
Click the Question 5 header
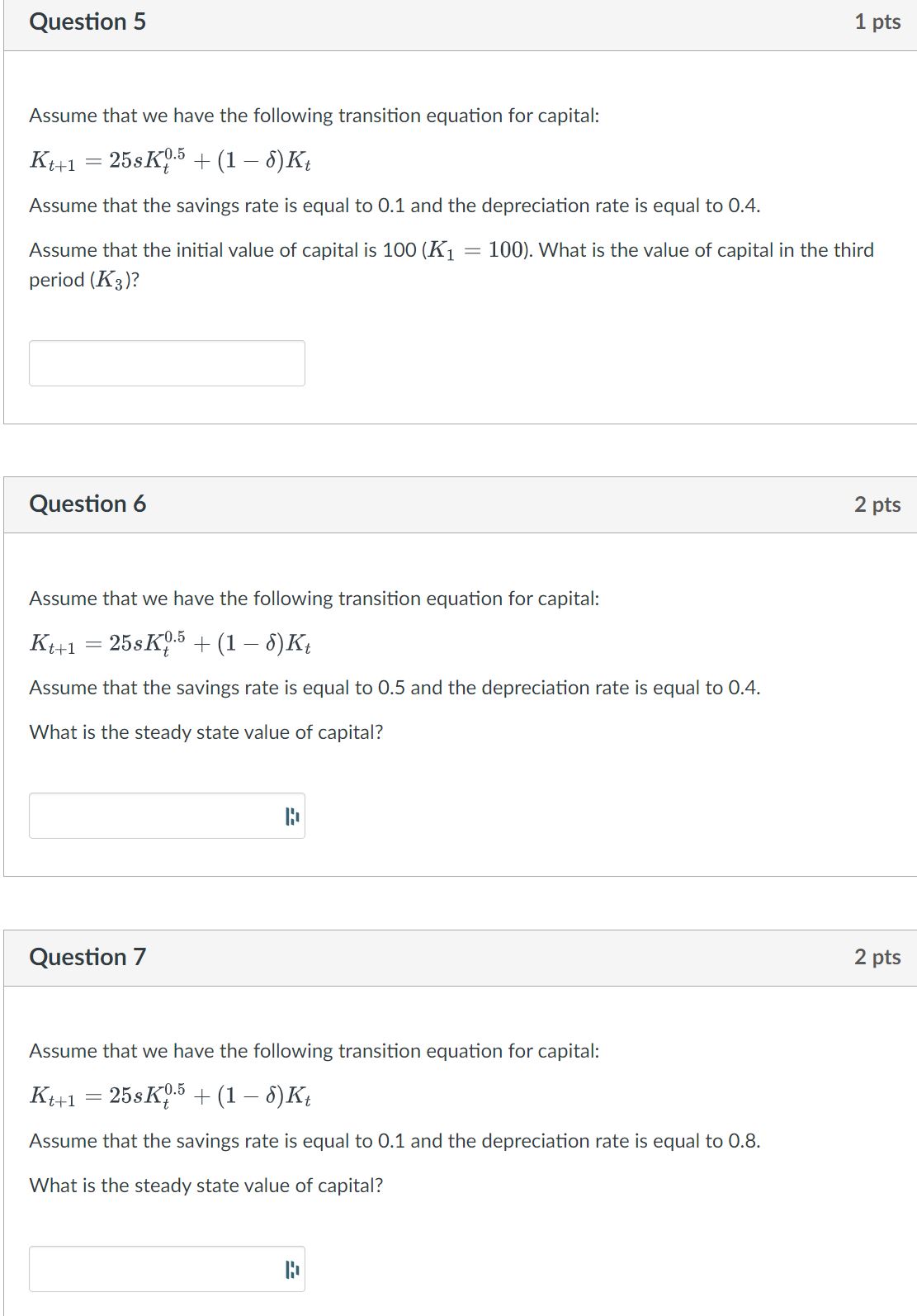point(87,22)
